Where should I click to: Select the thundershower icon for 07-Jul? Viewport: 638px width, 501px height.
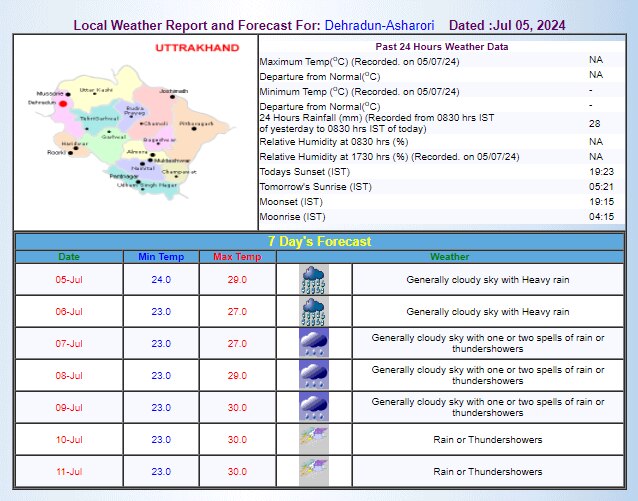[314, 343]
